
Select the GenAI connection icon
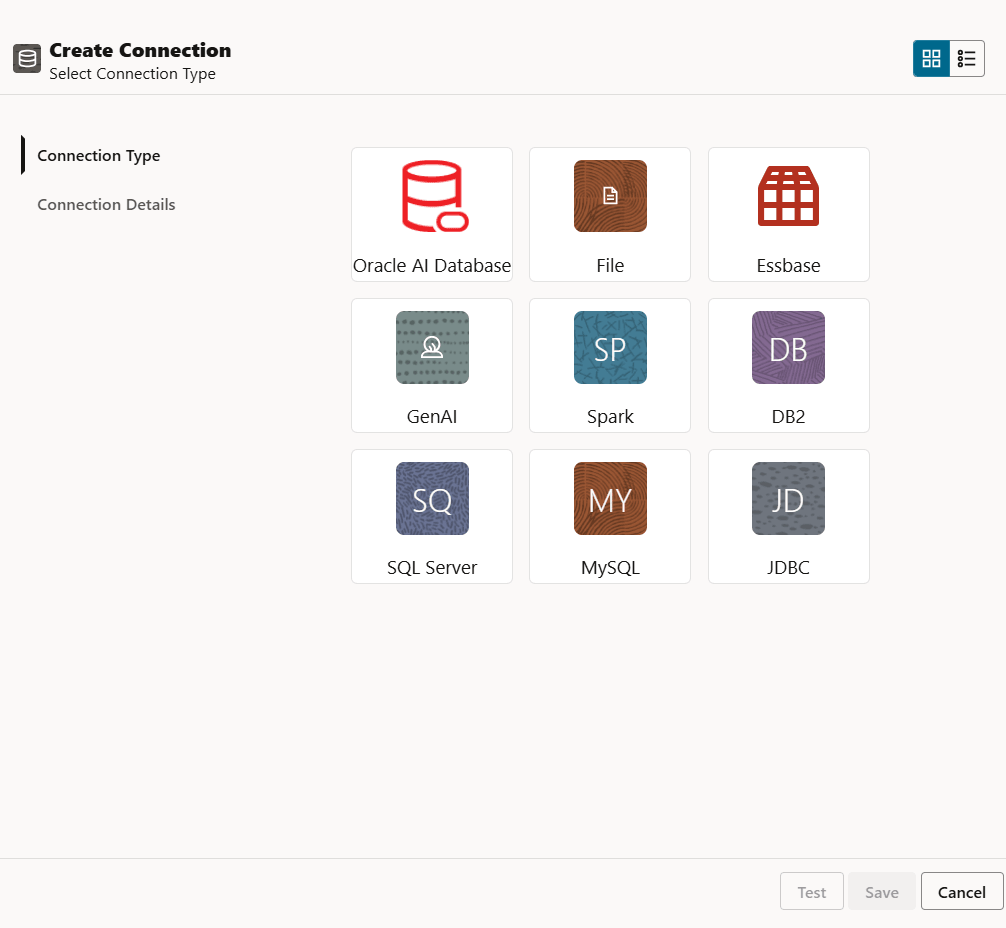pyautogui.click(x=432, y=347)
